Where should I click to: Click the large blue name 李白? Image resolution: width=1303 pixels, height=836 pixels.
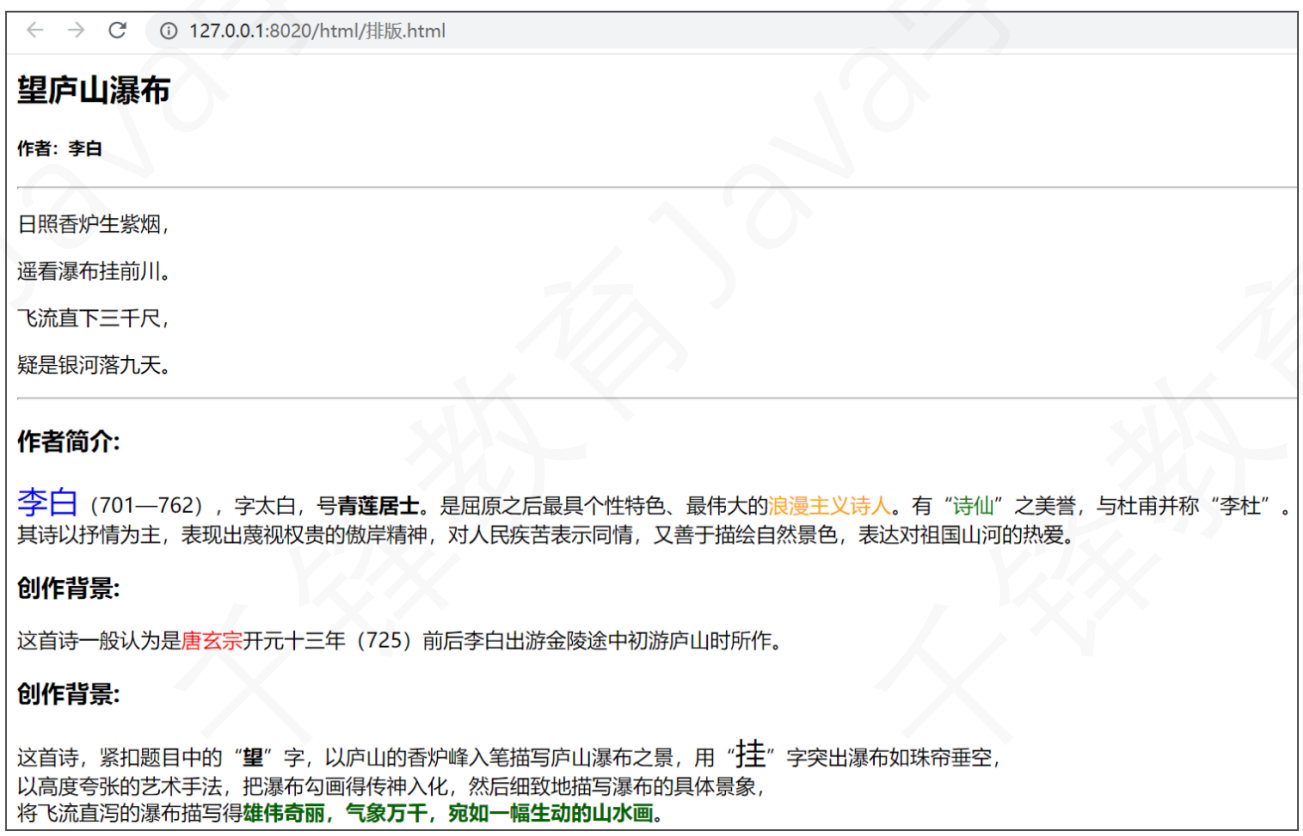pos(47,501)
